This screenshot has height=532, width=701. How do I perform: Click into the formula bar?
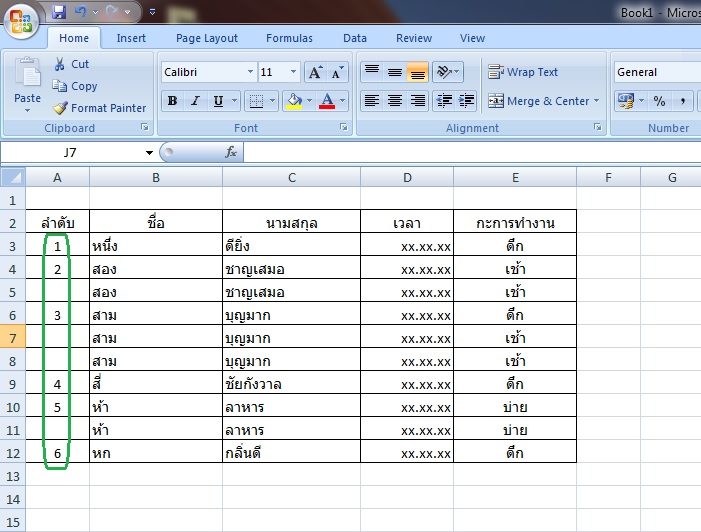(472, 152)
